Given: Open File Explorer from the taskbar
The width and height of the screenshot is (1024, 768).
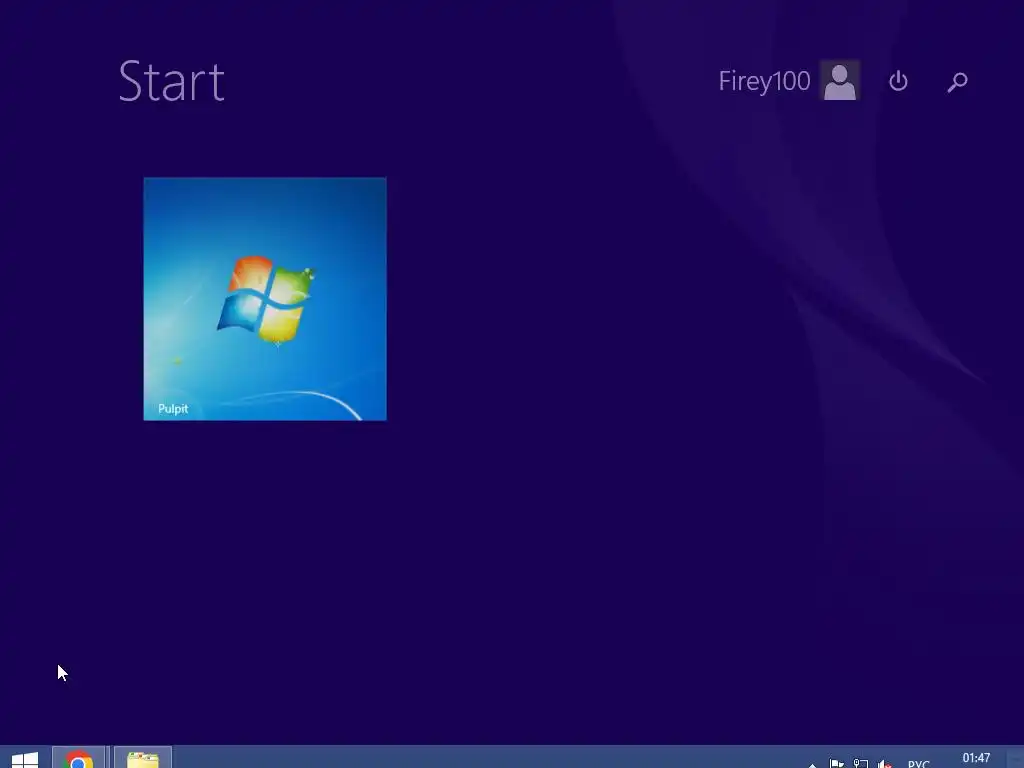Looking at the screenshot, I should click(x=143, y=759).
